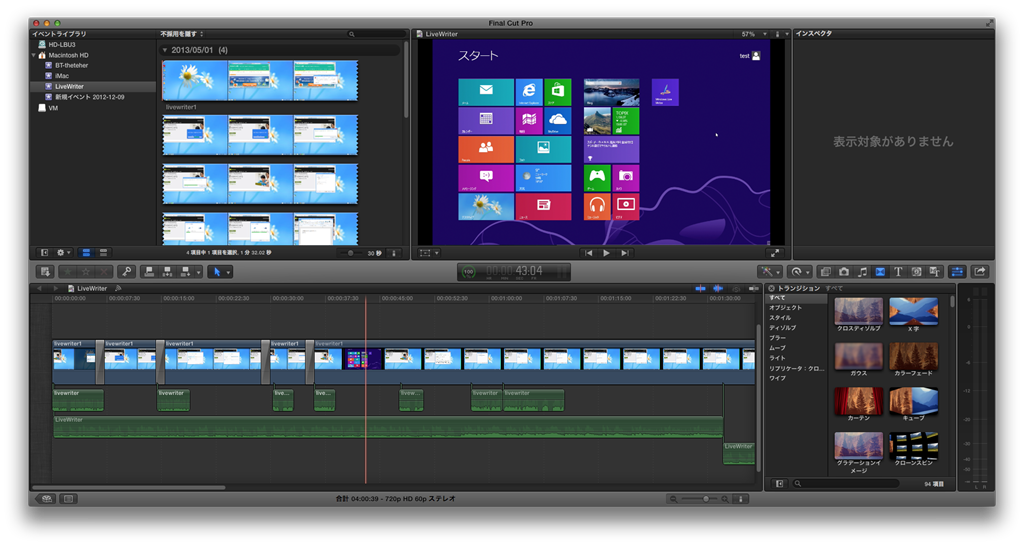Toggle the transitions browser button

pos(880,272)
